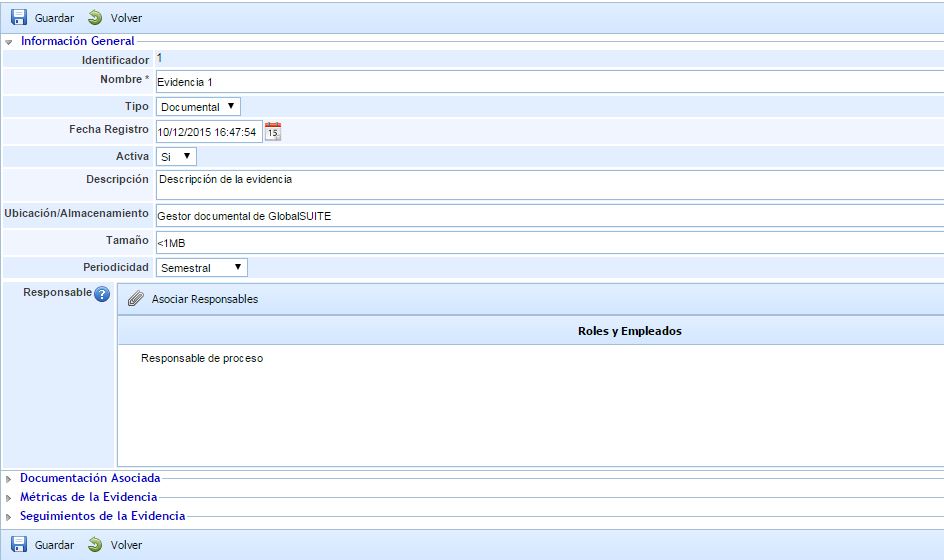This screenshot has width=944, height=560.
Task: Open the Tipo dropdown showing Documental
Action: [198, 107]
